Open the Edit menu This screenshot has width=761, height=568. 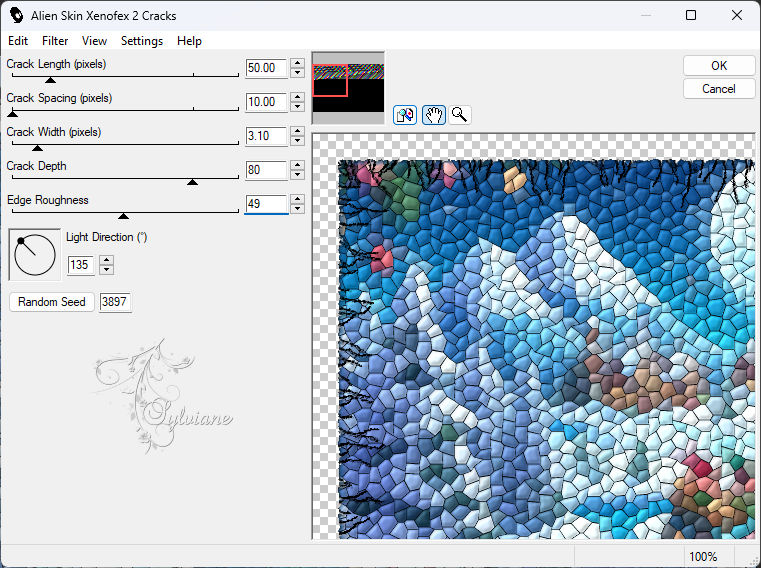coord(18,41)
